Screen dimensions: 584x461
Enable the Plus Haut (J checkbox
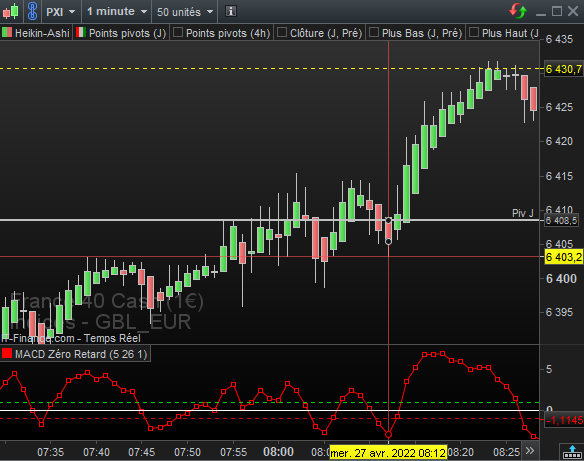pyautogui.click(x=473, y=32)
